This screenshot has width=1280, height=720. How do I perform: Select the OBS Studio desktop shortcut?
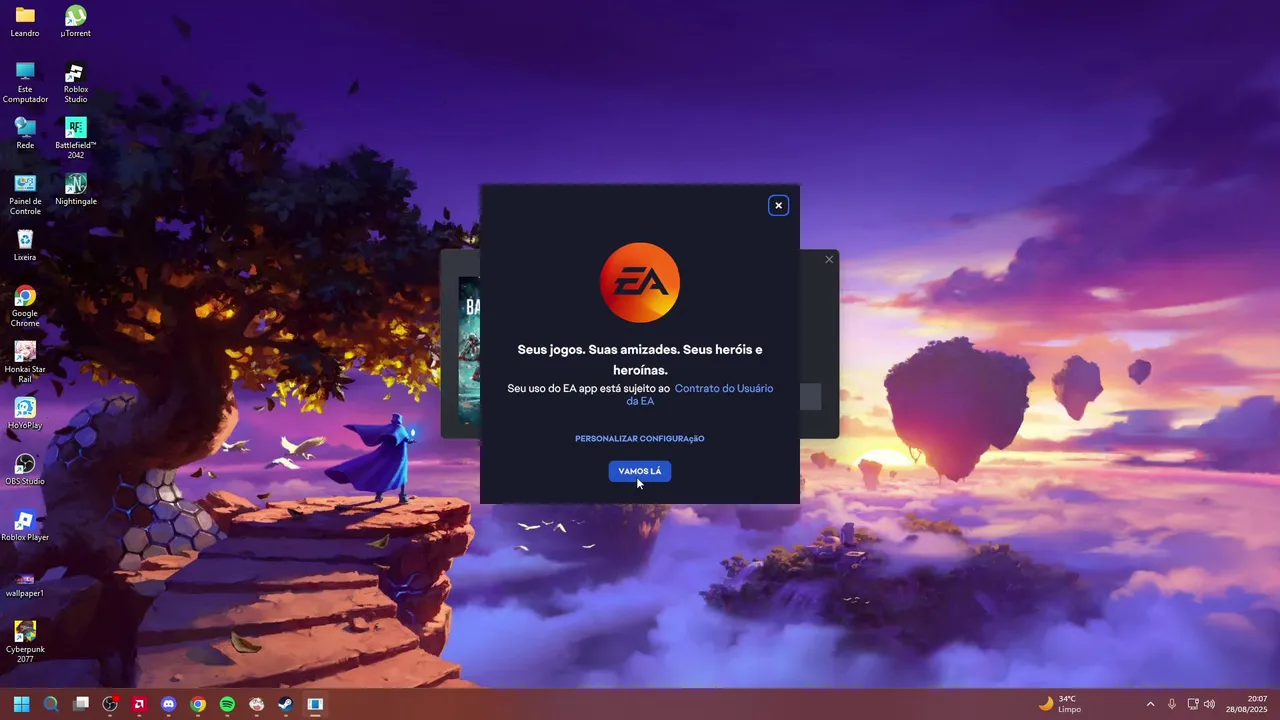(25, 469)
